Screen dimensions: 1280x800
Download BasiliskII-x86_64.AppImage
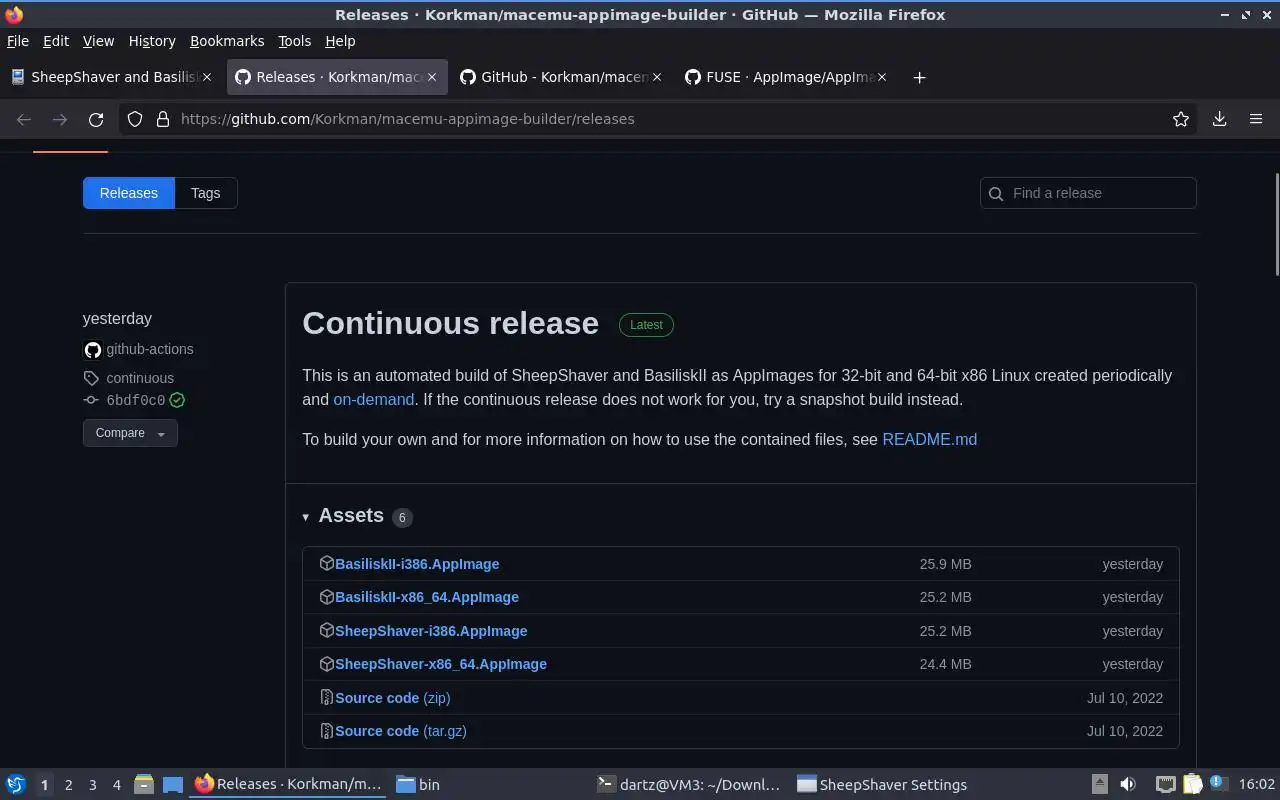click(427, 597)
